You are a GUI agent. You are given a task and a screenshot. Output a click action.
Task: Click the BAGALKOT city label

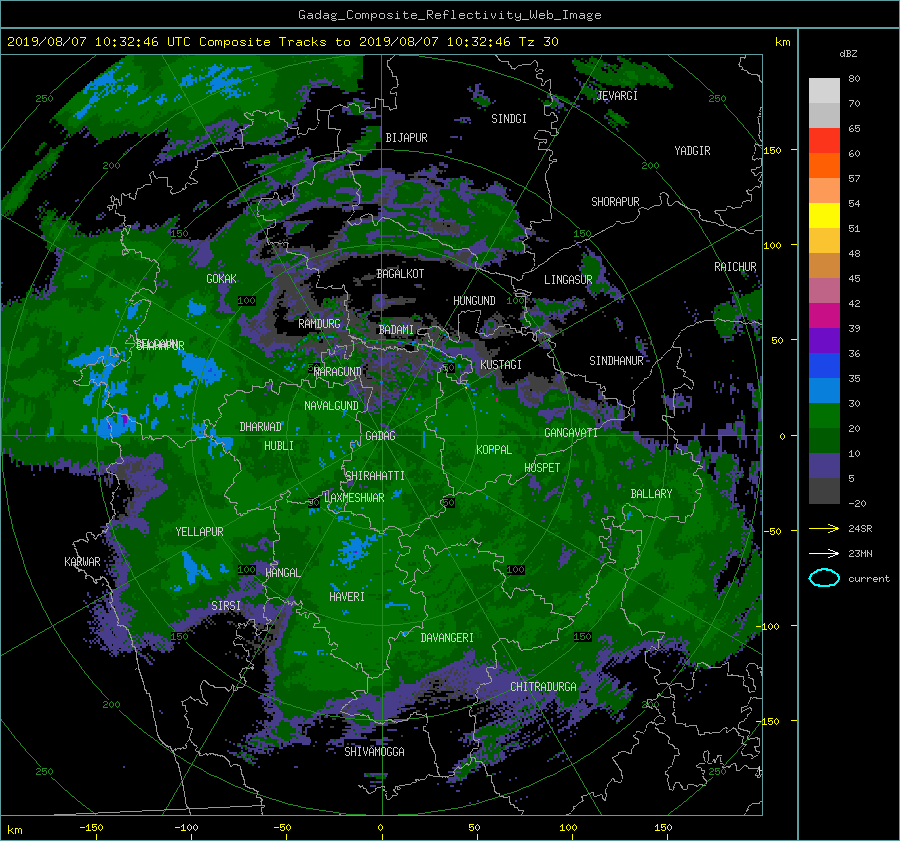tap(400, 274)
